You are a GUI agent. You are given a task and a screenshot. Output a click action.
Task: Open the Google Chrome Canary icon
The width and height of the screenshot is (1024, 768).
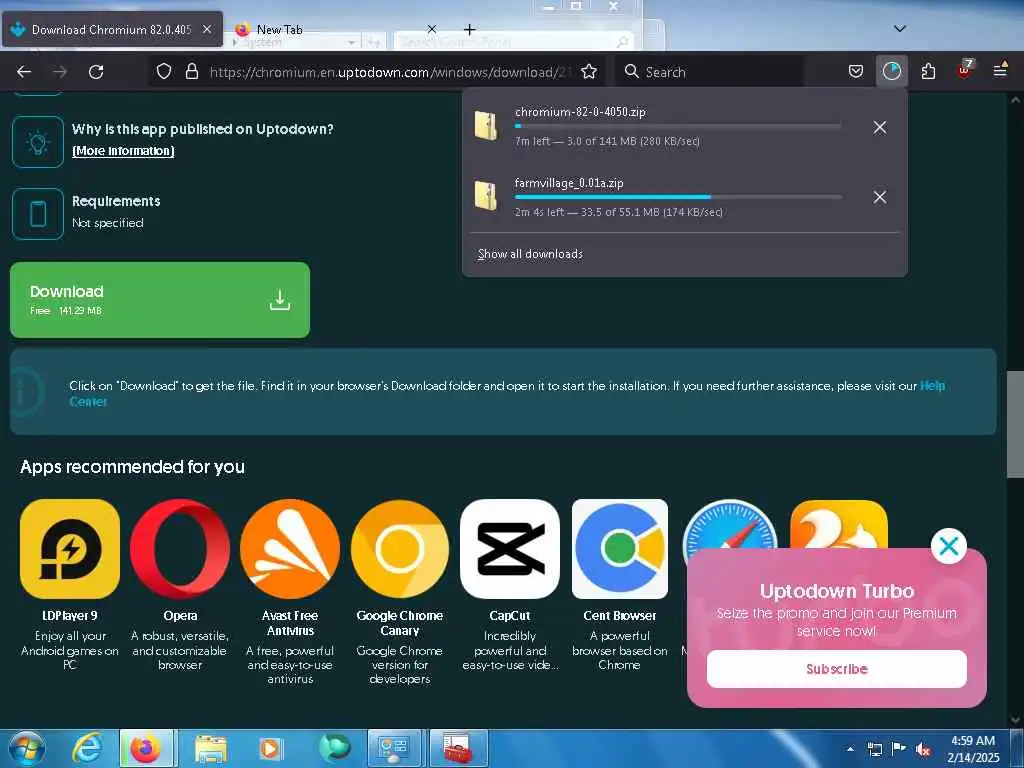pos(400,549)
